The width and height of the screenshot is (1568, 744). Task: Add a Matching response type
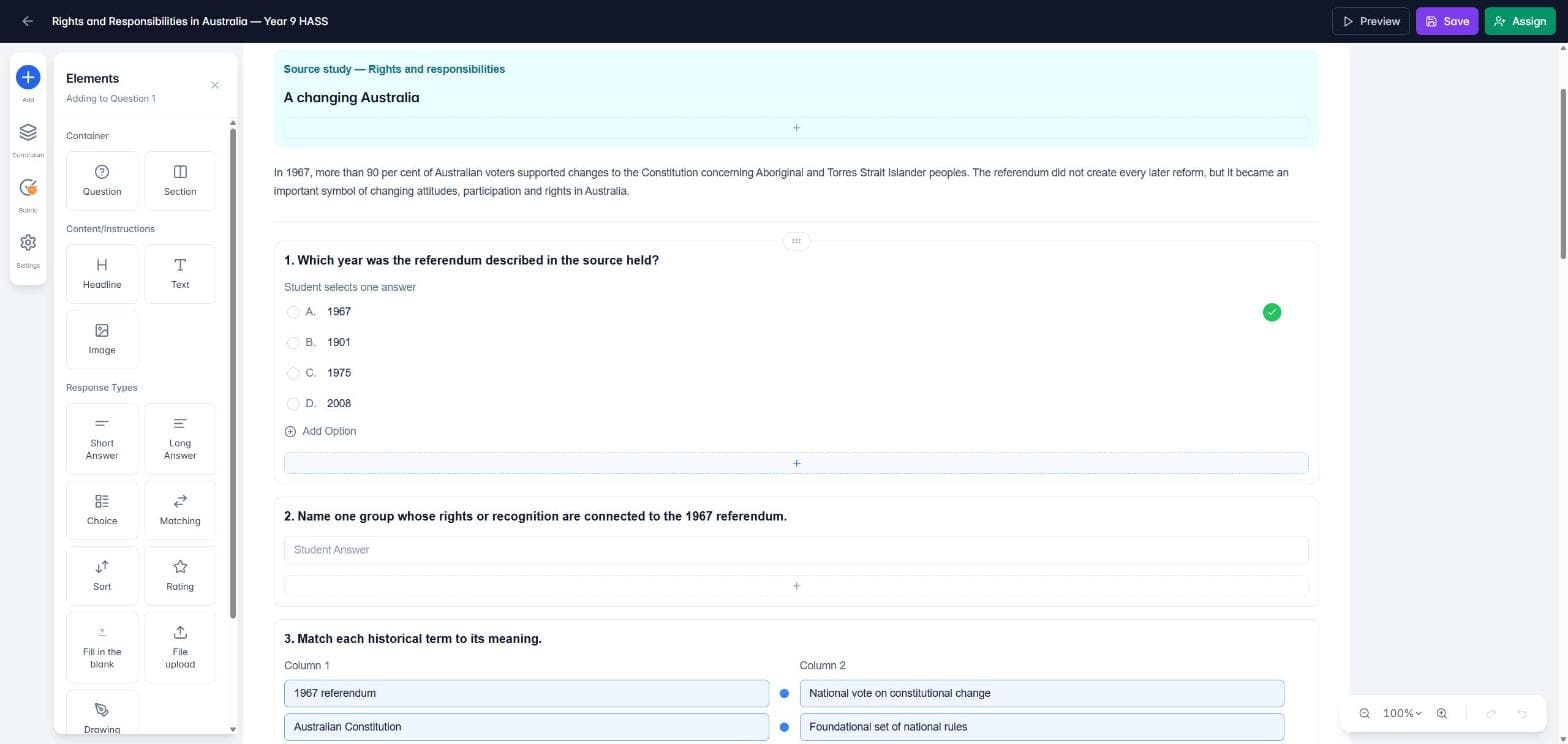coord(180,510)
